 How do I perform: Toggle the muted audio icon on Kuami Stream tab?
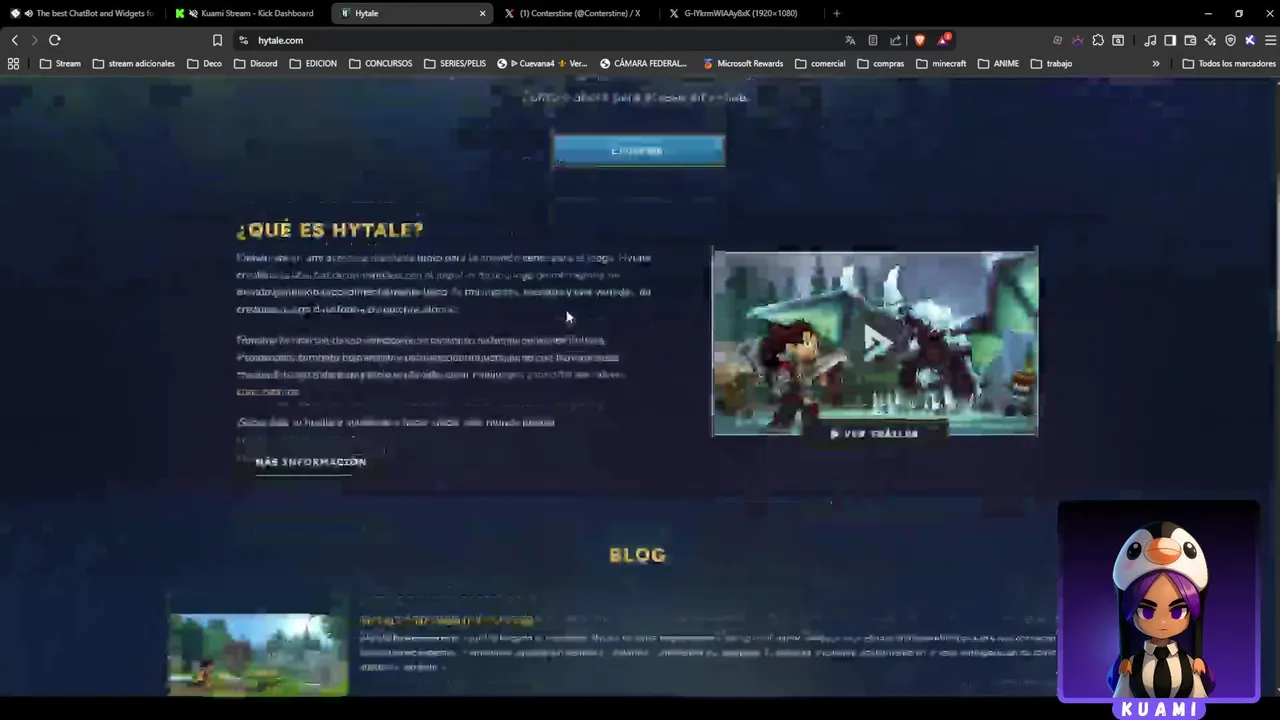(192, 13)
